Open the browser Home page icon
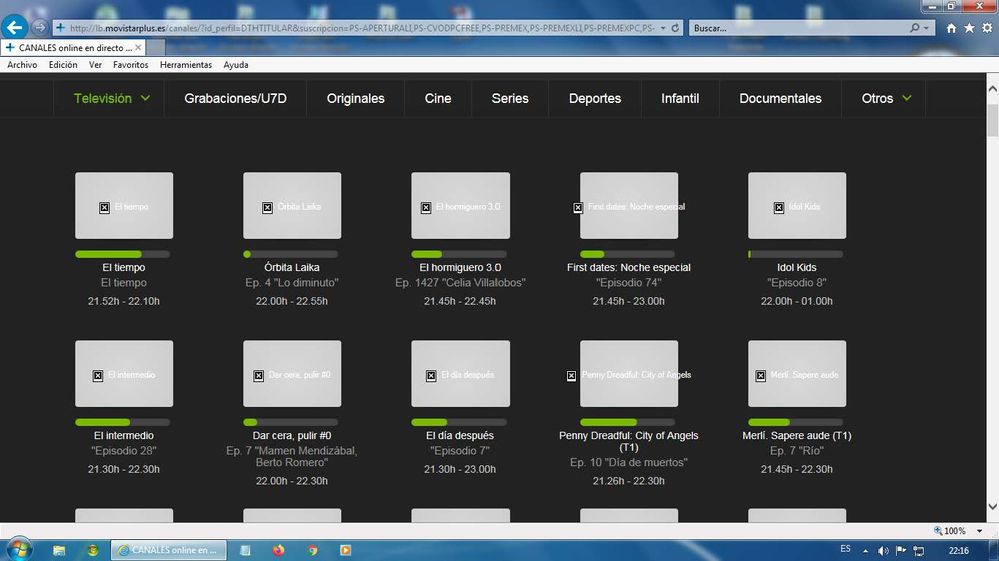This screenshot has width=999, height=561. coord(951,28)
